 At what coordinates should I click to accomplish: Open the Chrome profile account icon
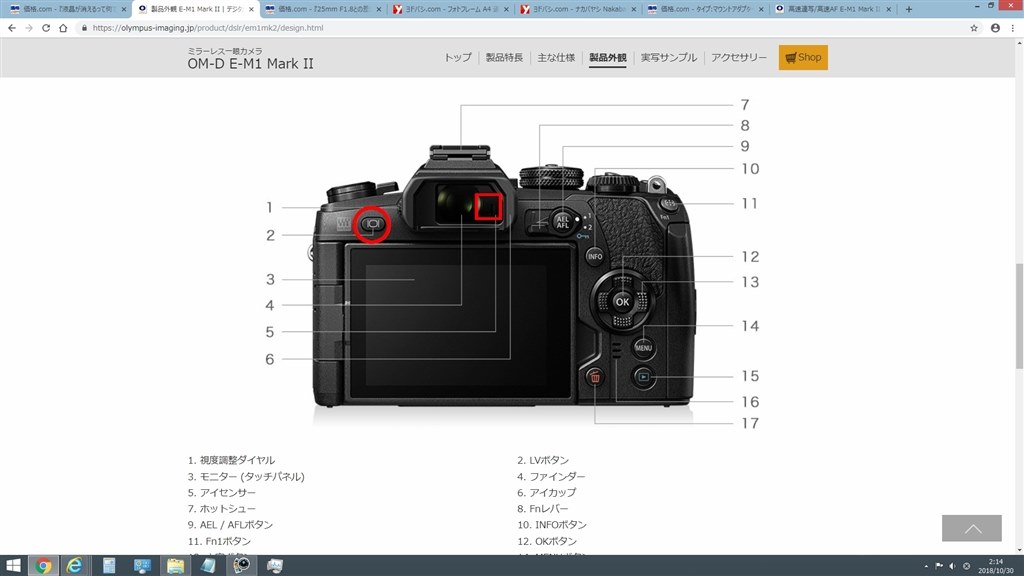point(995,28)
